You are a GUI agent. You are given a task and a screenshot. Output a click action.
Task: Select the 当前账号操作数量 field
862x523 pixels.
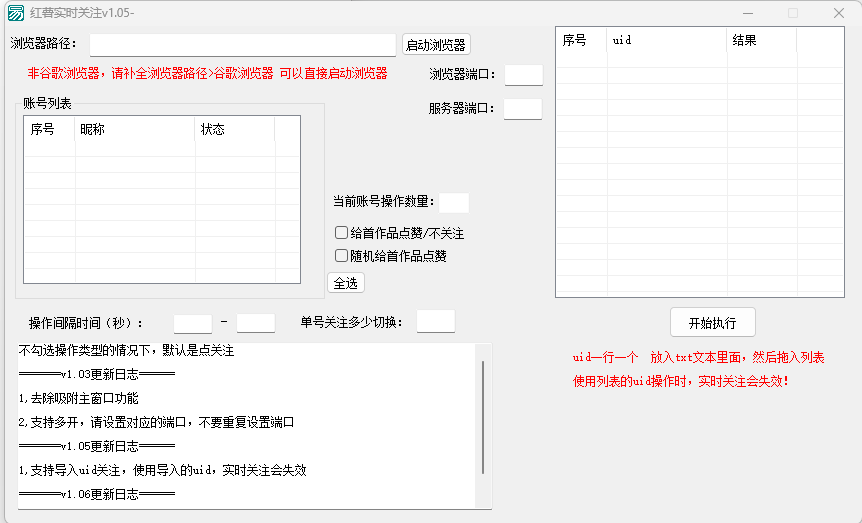[x=453, y=203]
